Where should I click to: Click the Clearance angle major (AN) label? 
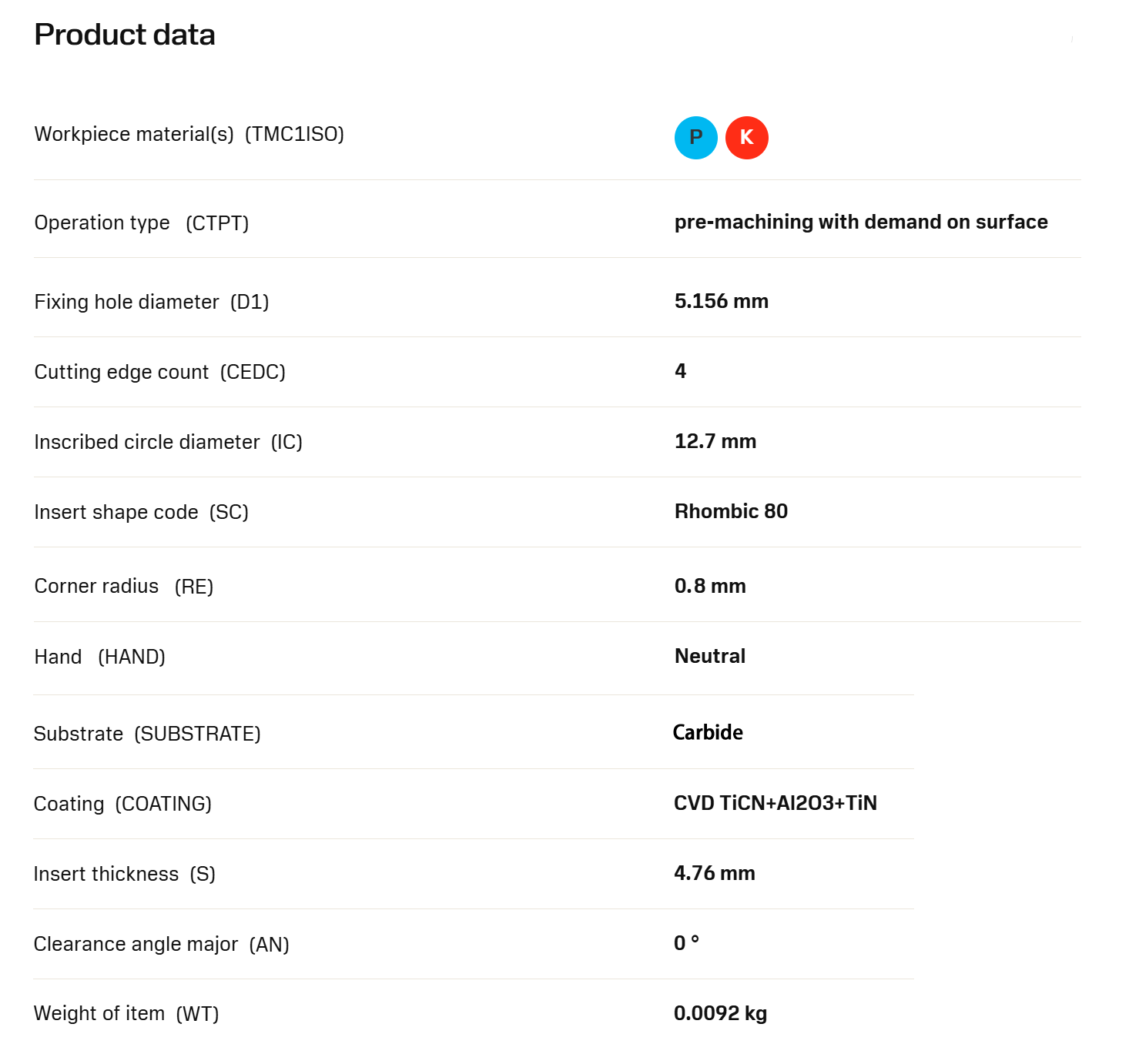pyautogui.click(x=161, y=944)
